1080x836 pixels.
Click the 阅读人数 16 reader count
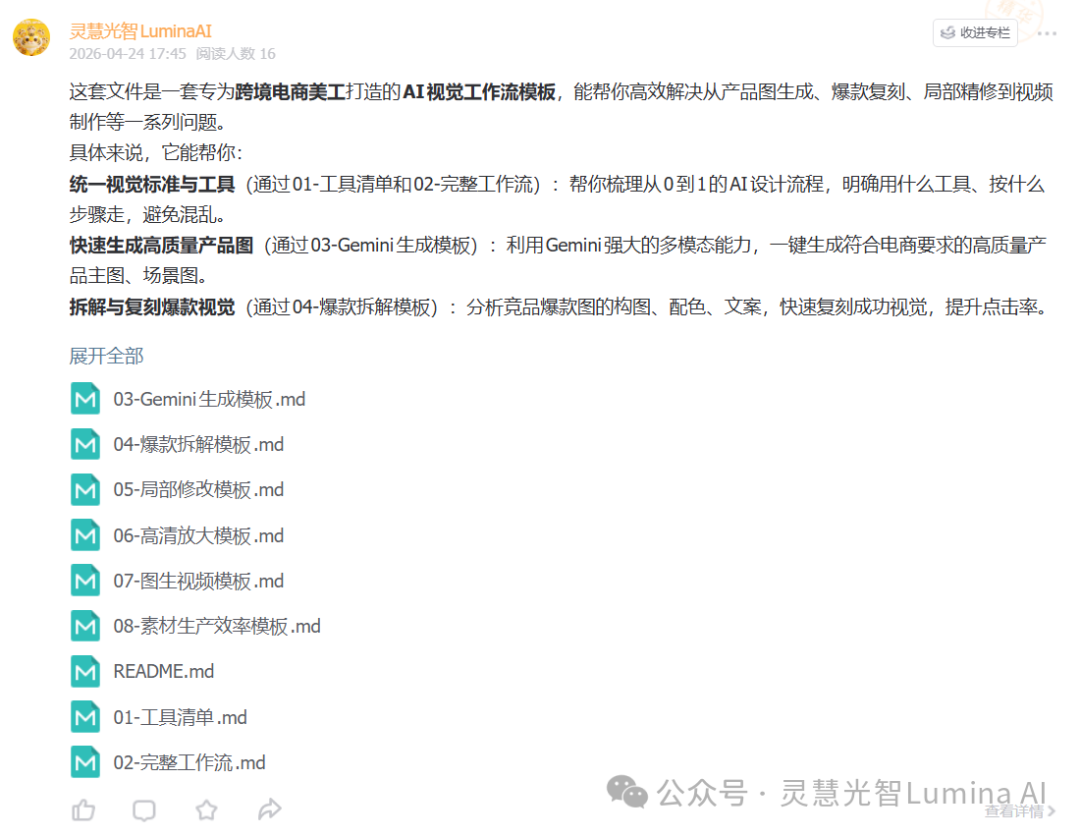pyautogui.click(x=236, y=54)
